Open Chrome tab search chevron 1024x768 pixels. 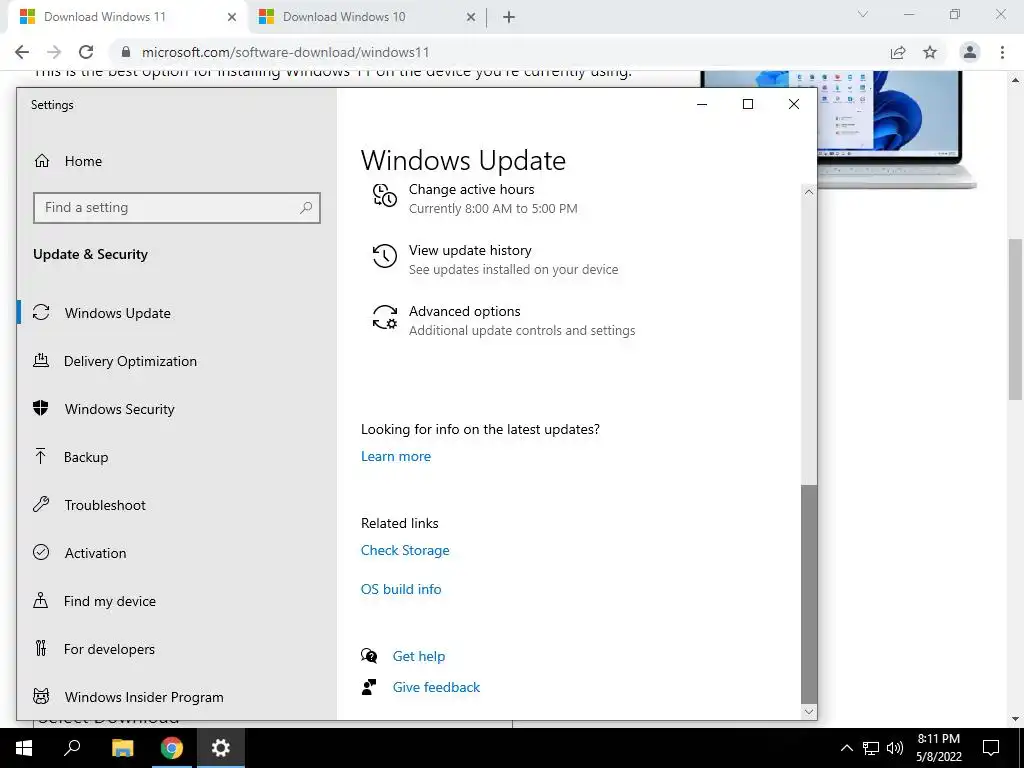point(863,14)
